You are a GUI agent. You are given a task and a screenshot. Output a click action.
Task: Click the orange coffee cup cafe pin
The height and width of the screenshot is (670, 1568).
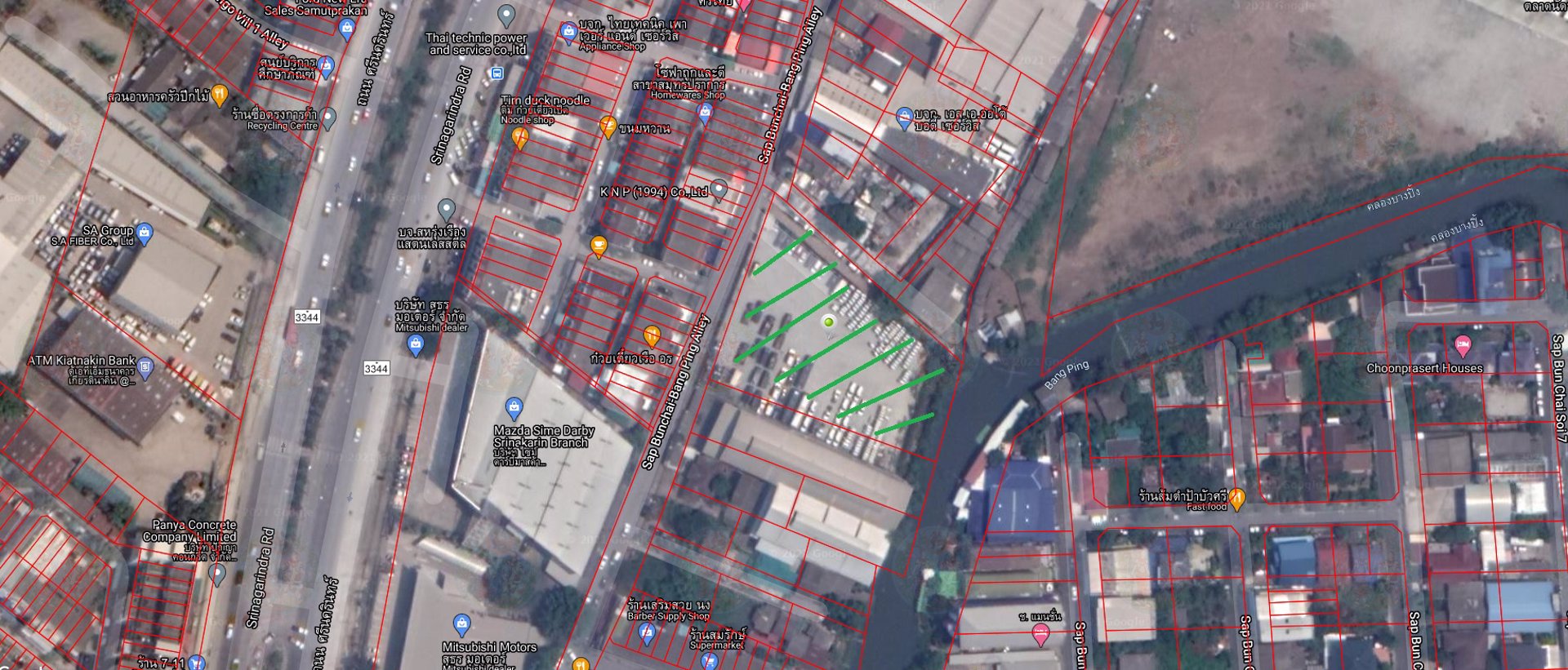point(599,246)
